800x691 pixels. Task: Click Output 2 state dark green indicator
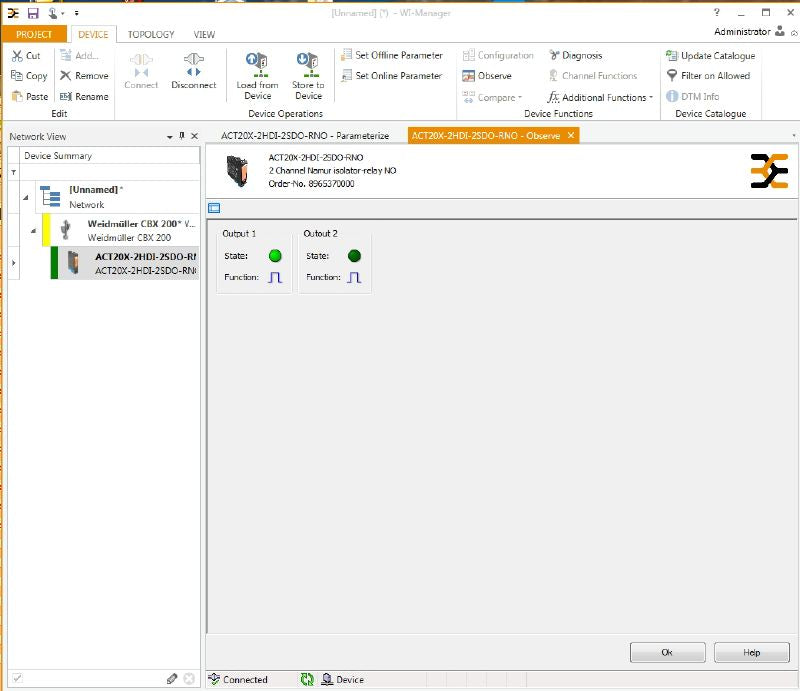click(354, 256)
